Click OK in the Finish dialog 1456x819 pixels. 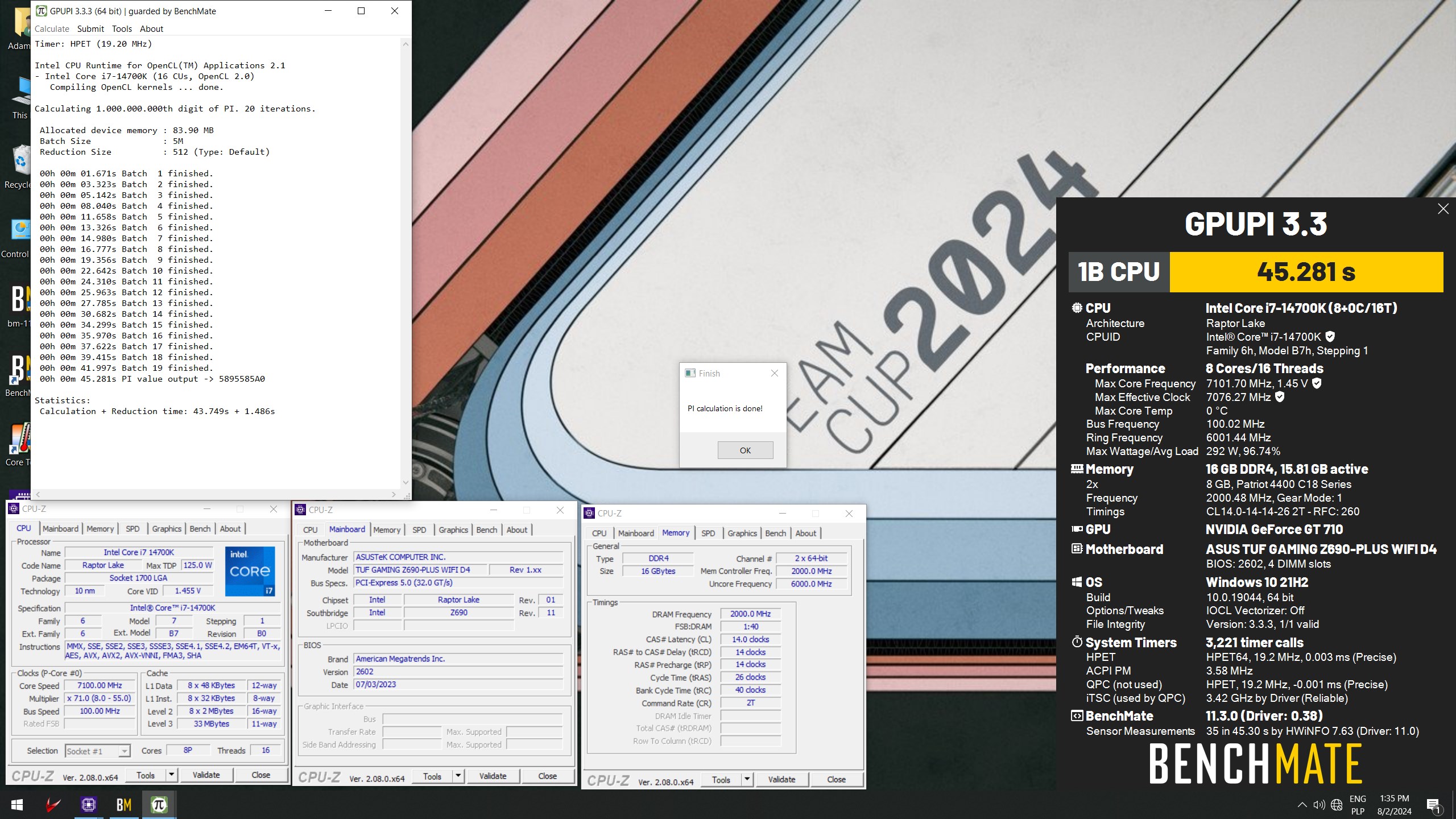(745, 450)
